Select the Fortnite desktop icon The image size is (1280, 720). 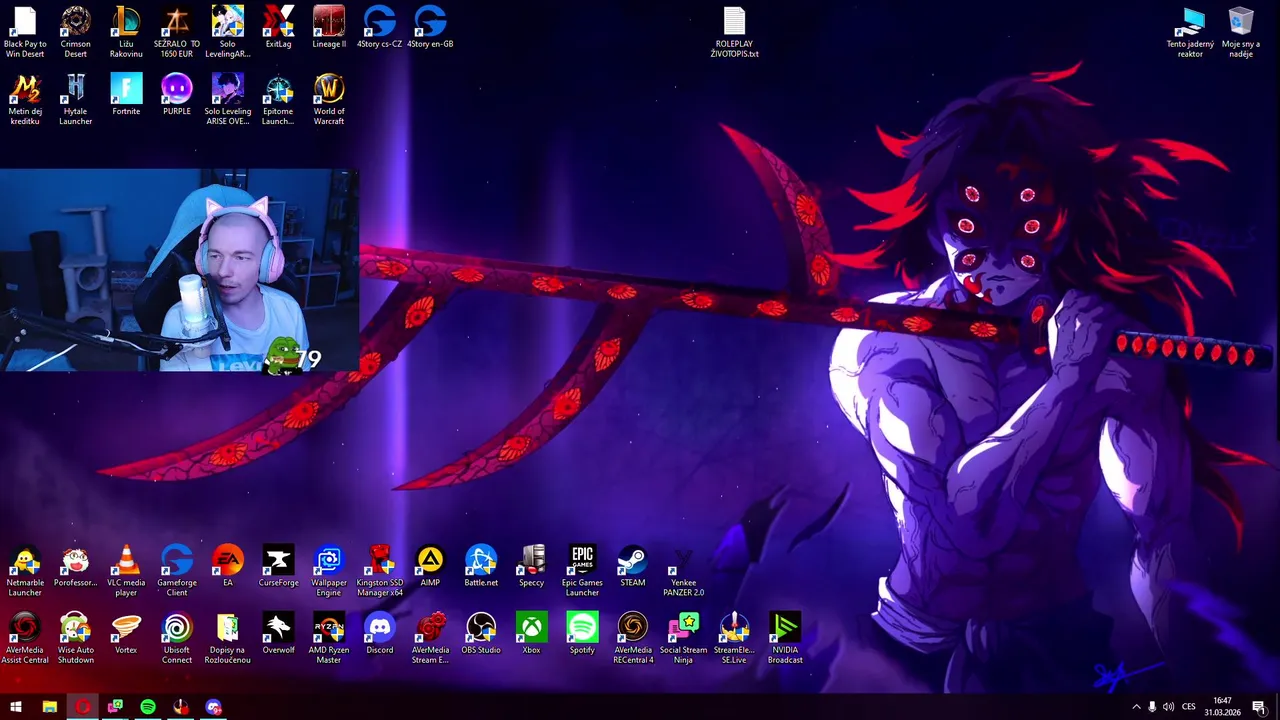(x=126, y=95)
